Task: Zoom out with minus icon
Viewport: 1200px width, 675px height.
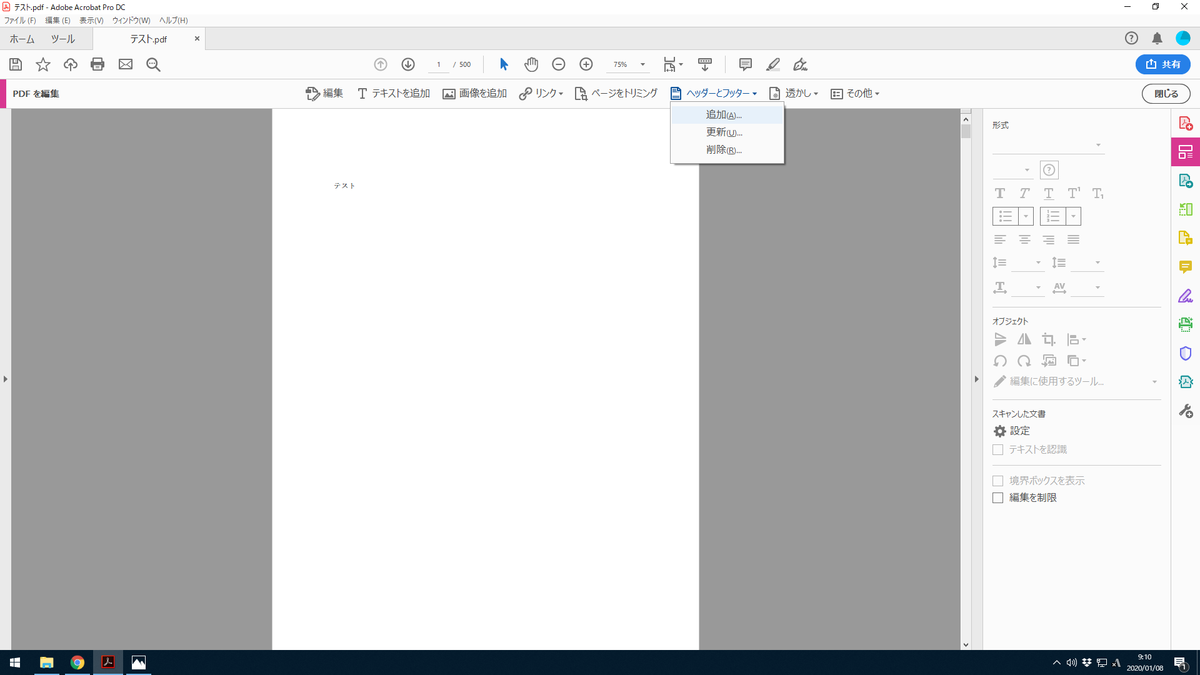Action: (559, 64)
